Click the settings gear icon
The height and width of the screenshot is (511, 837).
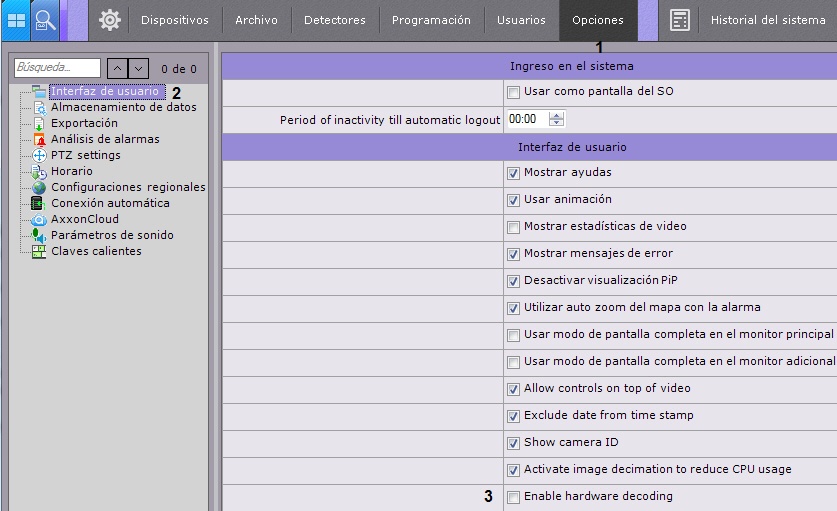pos(110,20)
